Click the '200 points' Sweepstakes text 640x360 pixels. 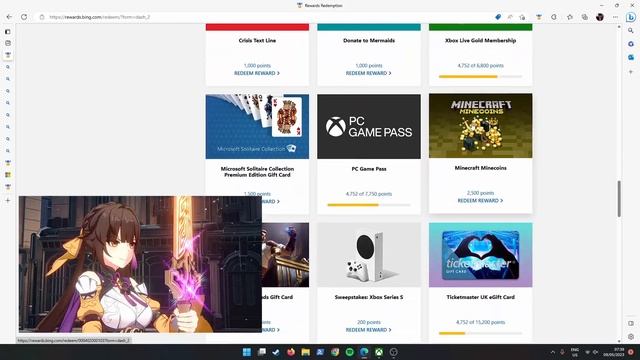369,322
